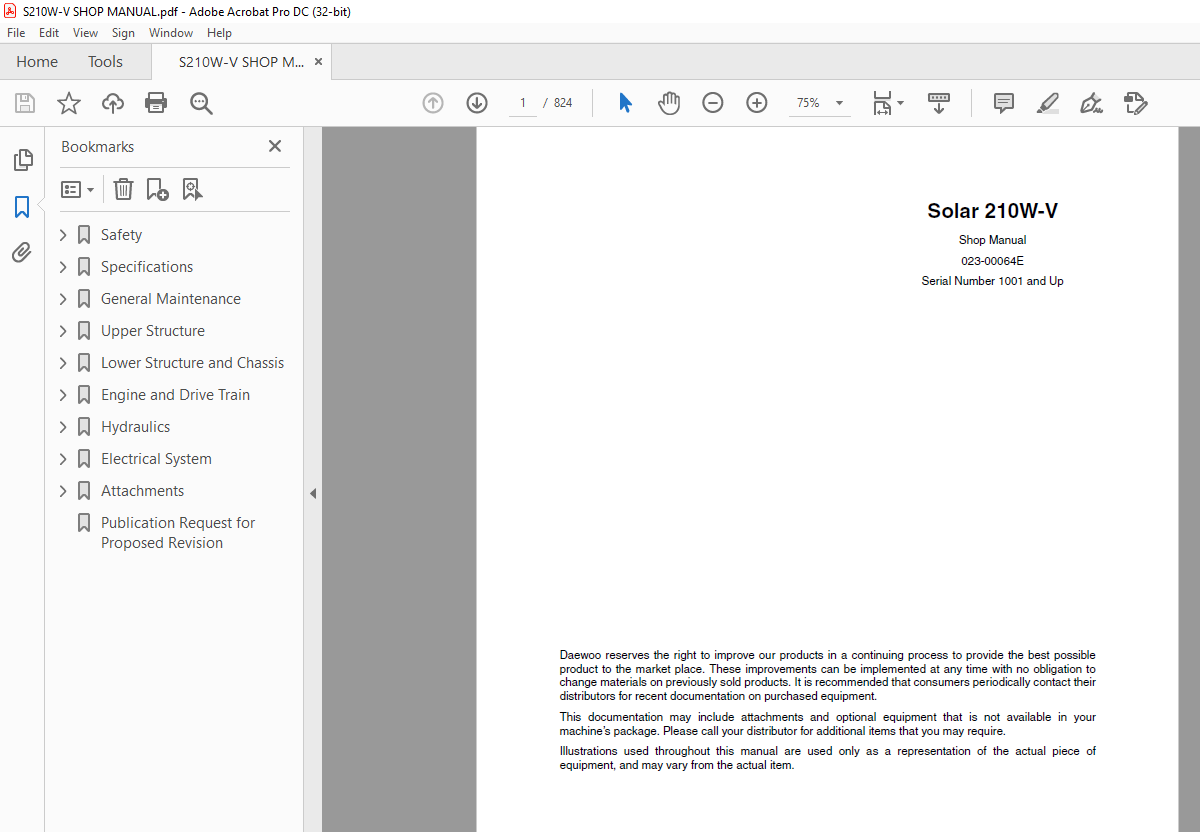Viewport: 1200px width, 832px height.
Task: Switch to the Home tab
Action: point(37,62)
